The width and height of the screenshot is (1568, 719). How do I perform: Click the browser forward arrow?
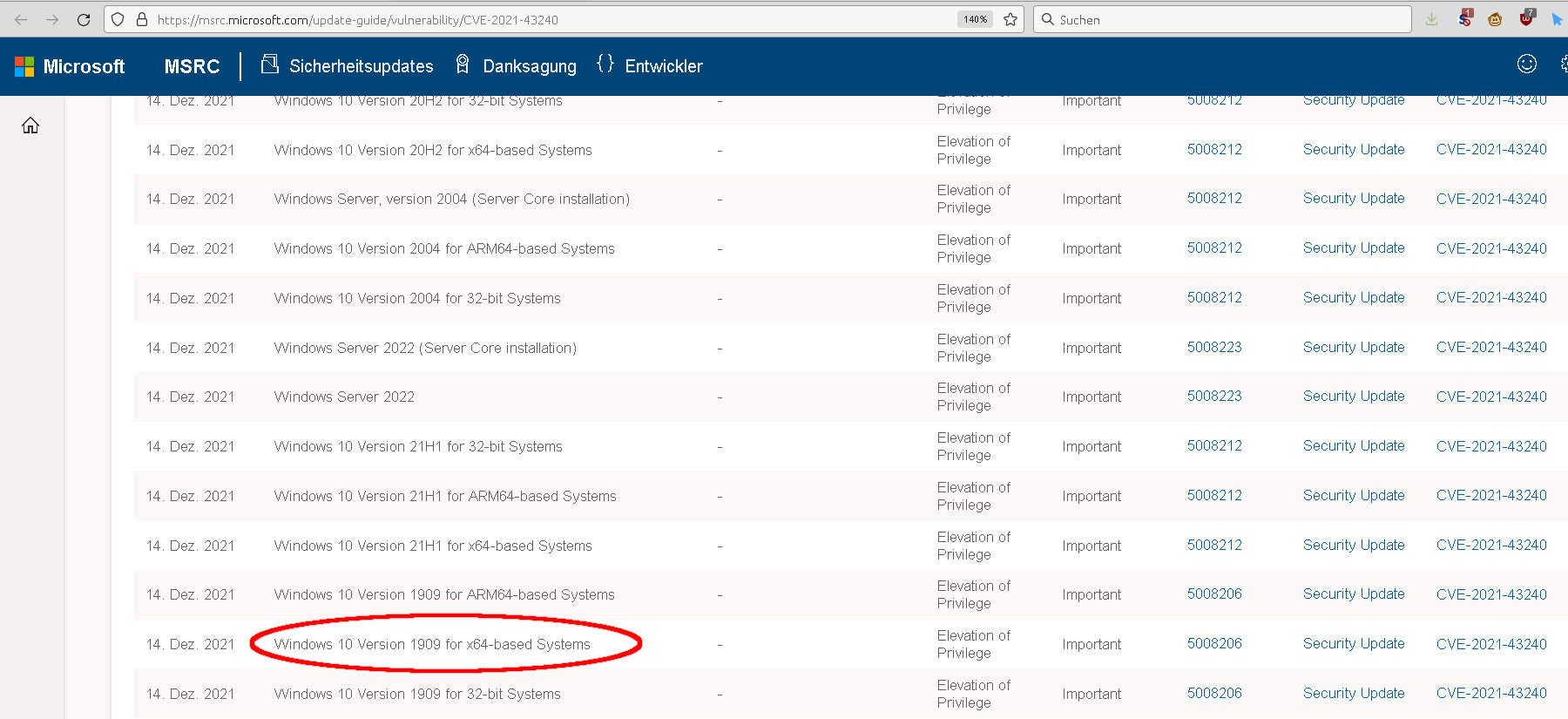point(52,19)
